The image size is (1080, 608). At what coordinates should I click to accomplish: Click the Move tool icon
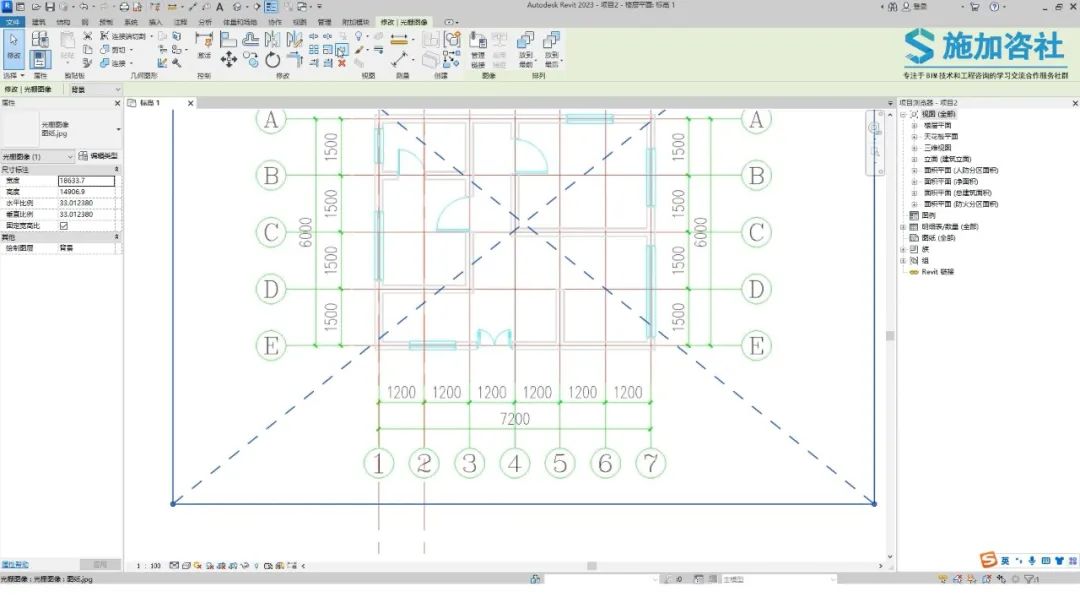[229, 60]
